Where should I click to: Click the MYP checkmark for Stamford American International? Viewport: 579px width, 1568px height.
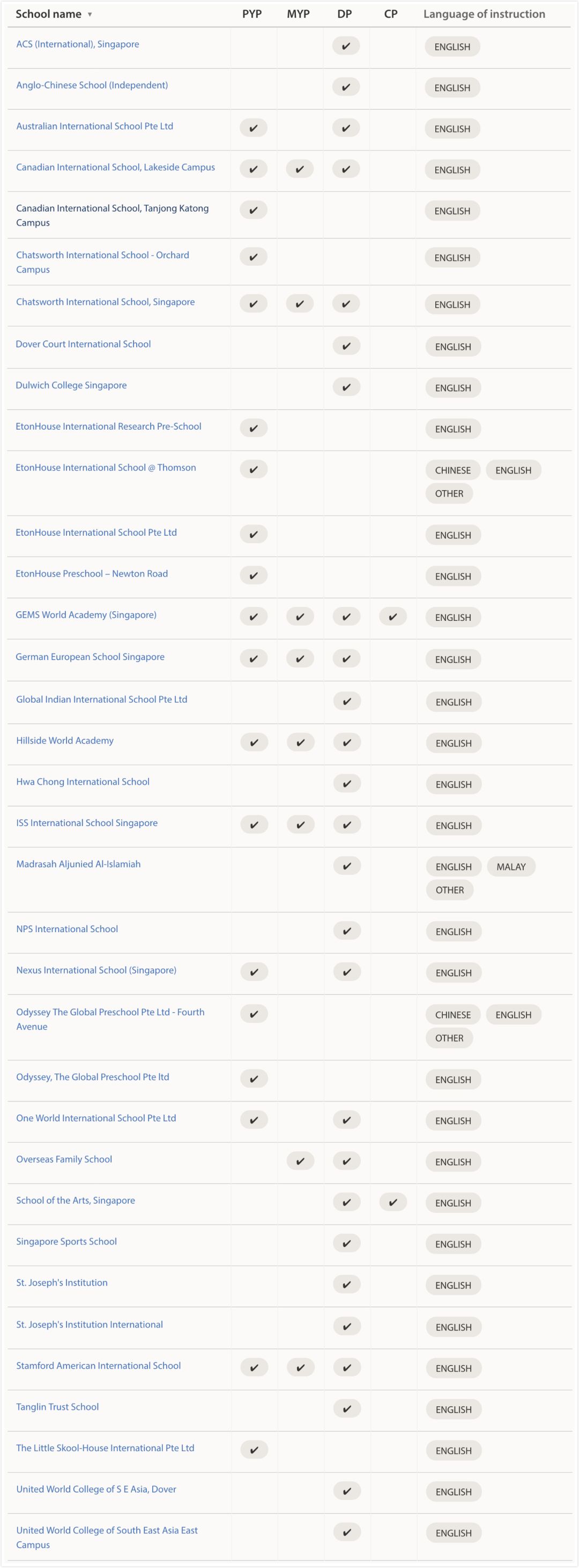(x=300, y=1367)
